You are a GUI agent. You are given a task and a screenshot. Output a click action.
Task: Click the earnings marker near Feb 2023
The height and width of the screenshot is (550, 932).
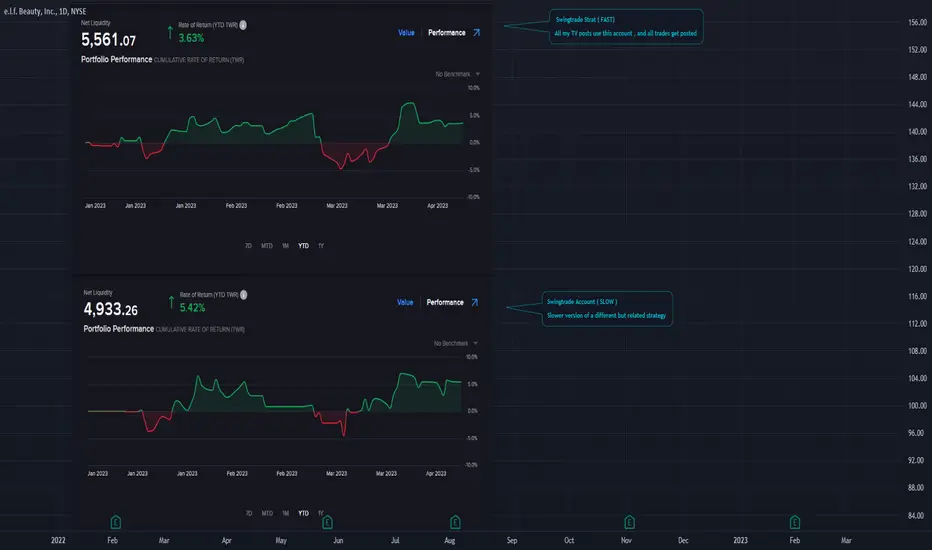pos(795,521)
